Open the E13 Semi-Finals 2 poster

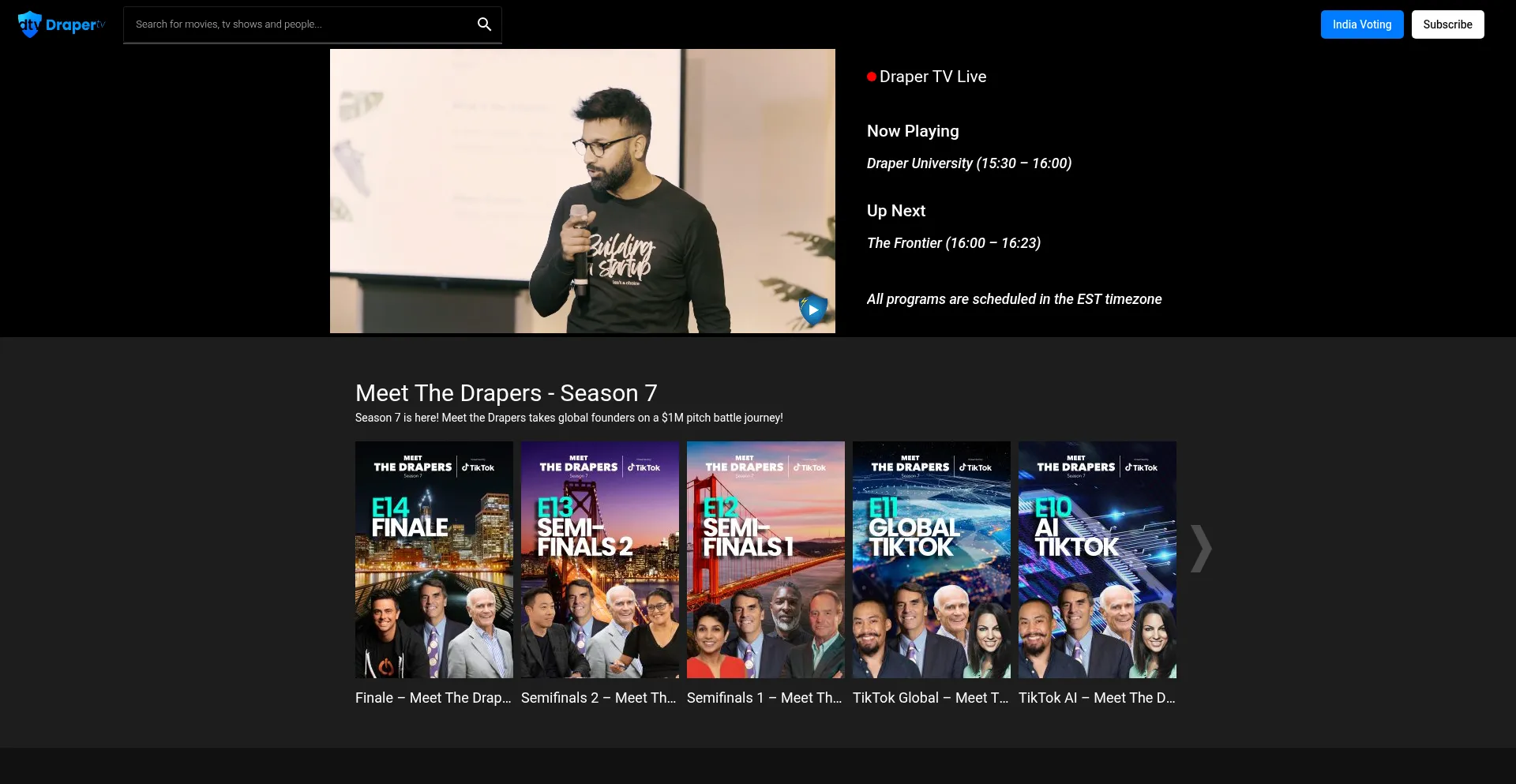tap(600, 559)
